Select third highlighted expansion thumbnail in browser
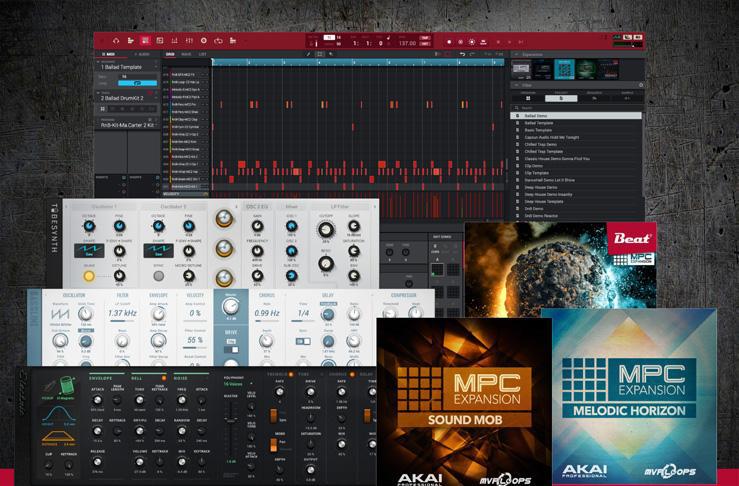 pyautogui.click(x=564, y=69)
